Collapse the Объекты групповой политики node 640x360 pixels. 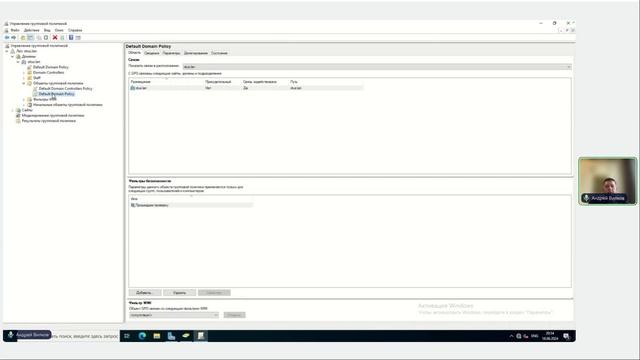pyautogui.click(x=24, y=83)
